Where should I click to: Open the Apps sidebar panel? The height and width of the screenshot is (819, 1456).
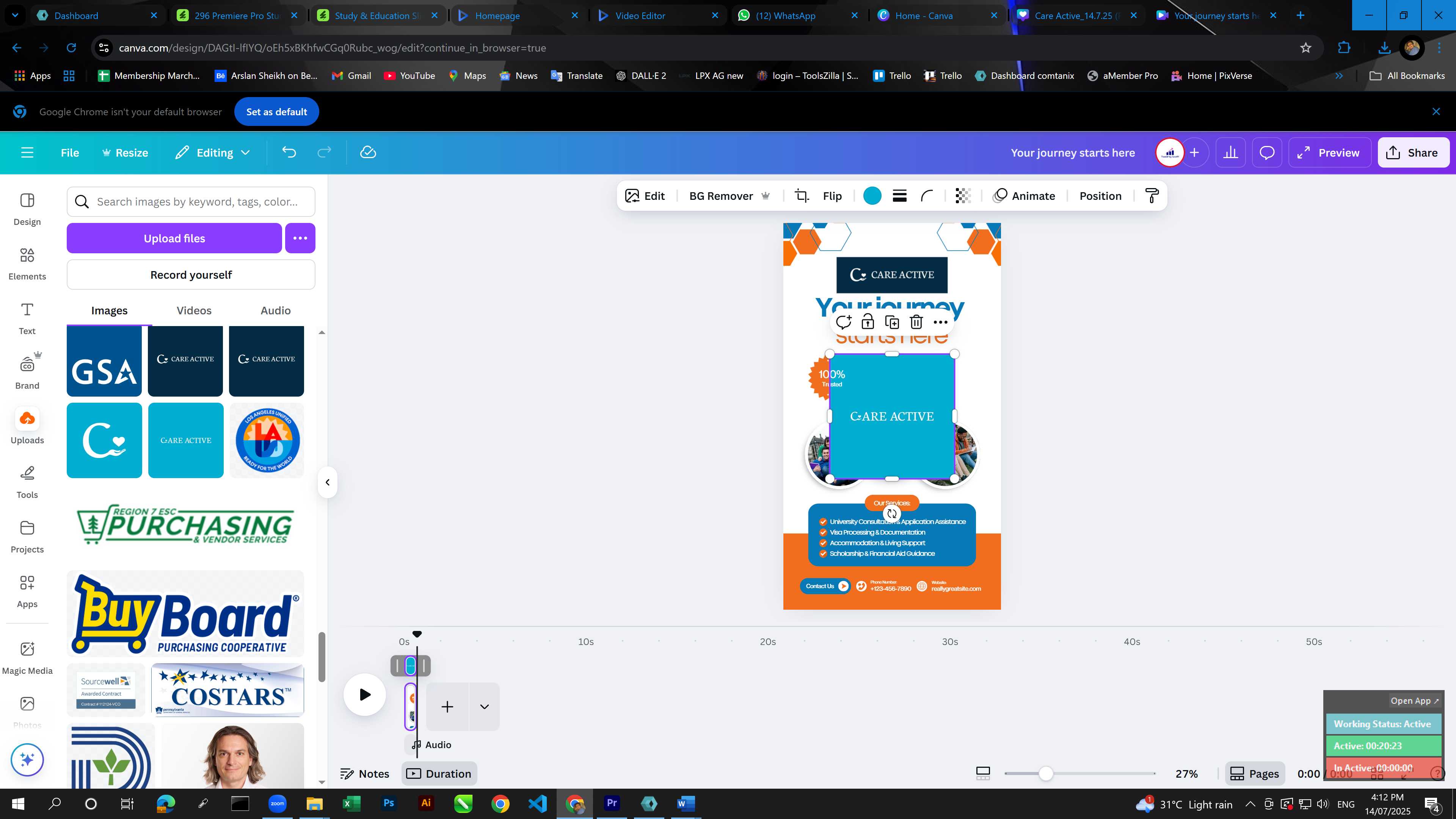[x=27, y=591]
